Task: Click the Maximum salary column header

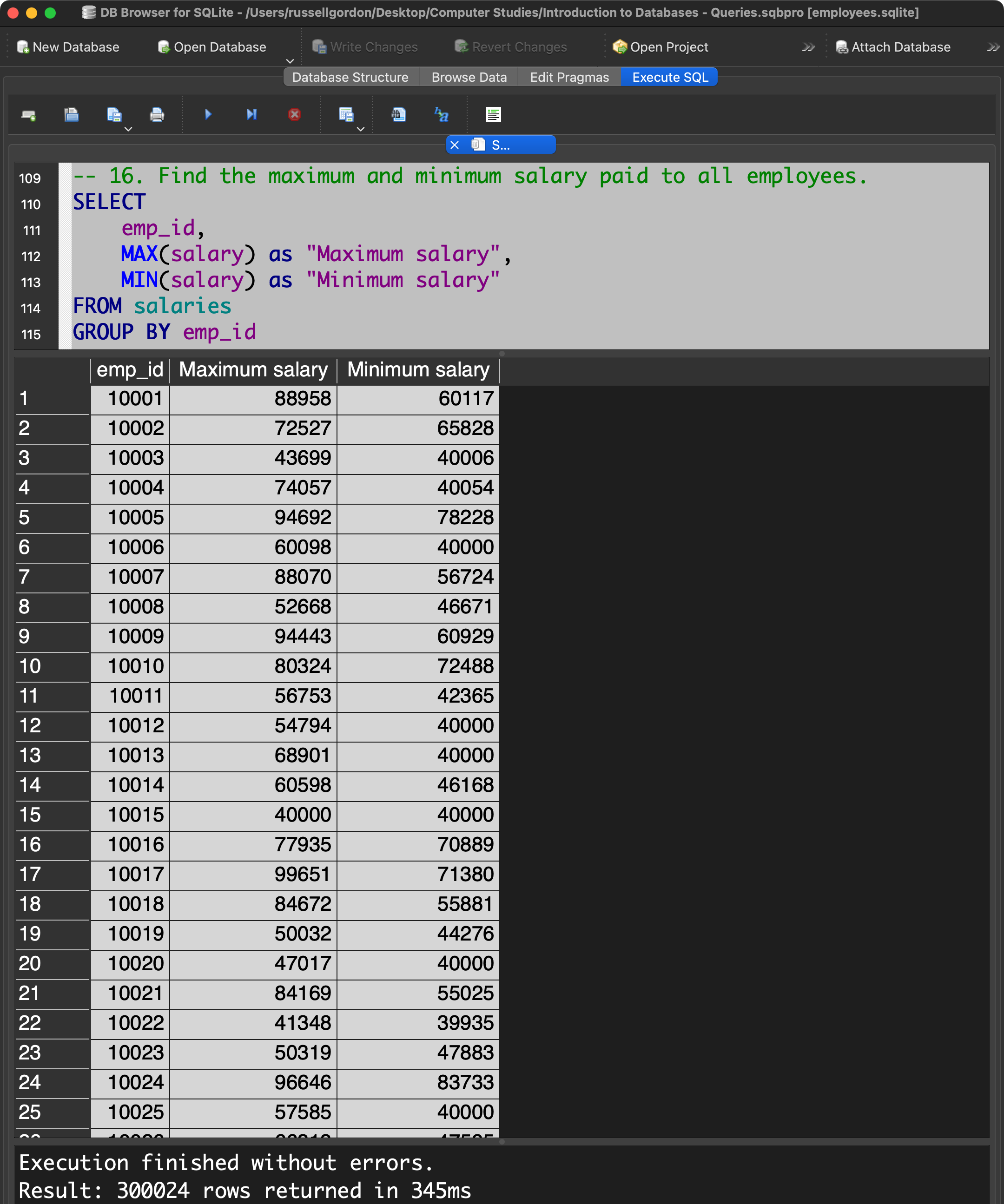Action: [x=253, y=370]
